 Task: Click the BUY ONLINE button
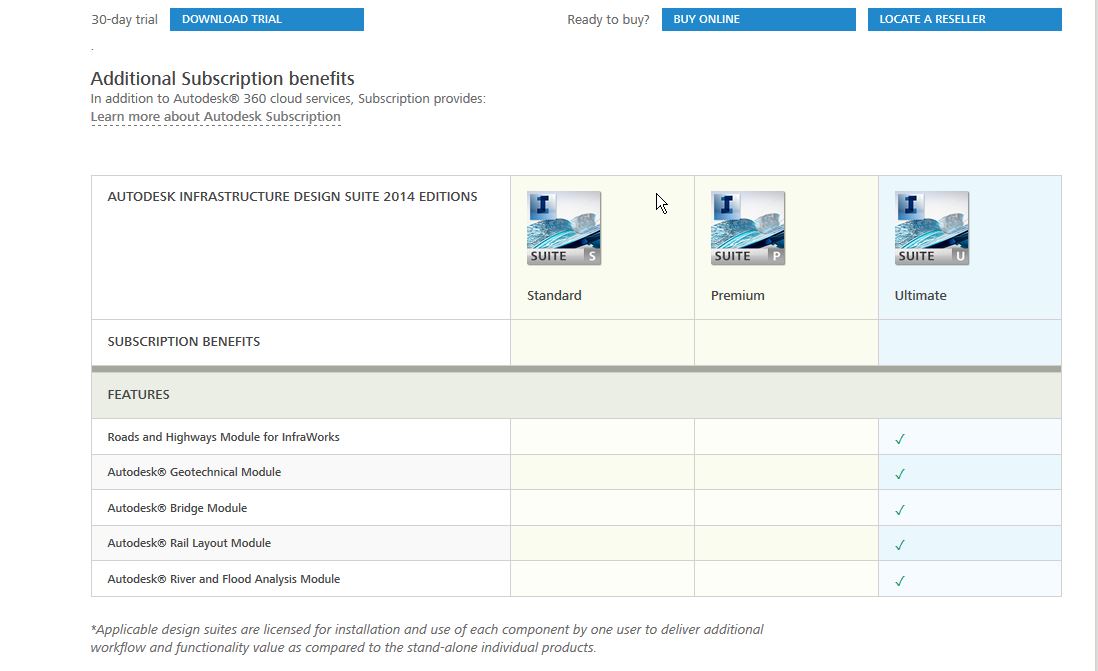pyautogui.click(x=758, y=18)
